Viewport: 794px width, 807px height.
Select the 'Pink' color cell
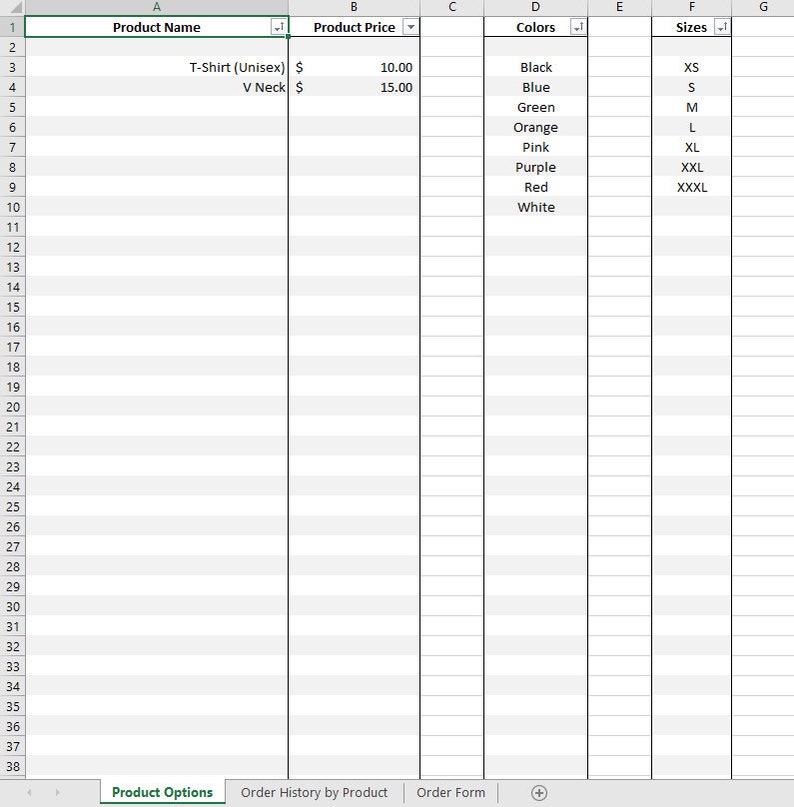(x=536, y=147)
